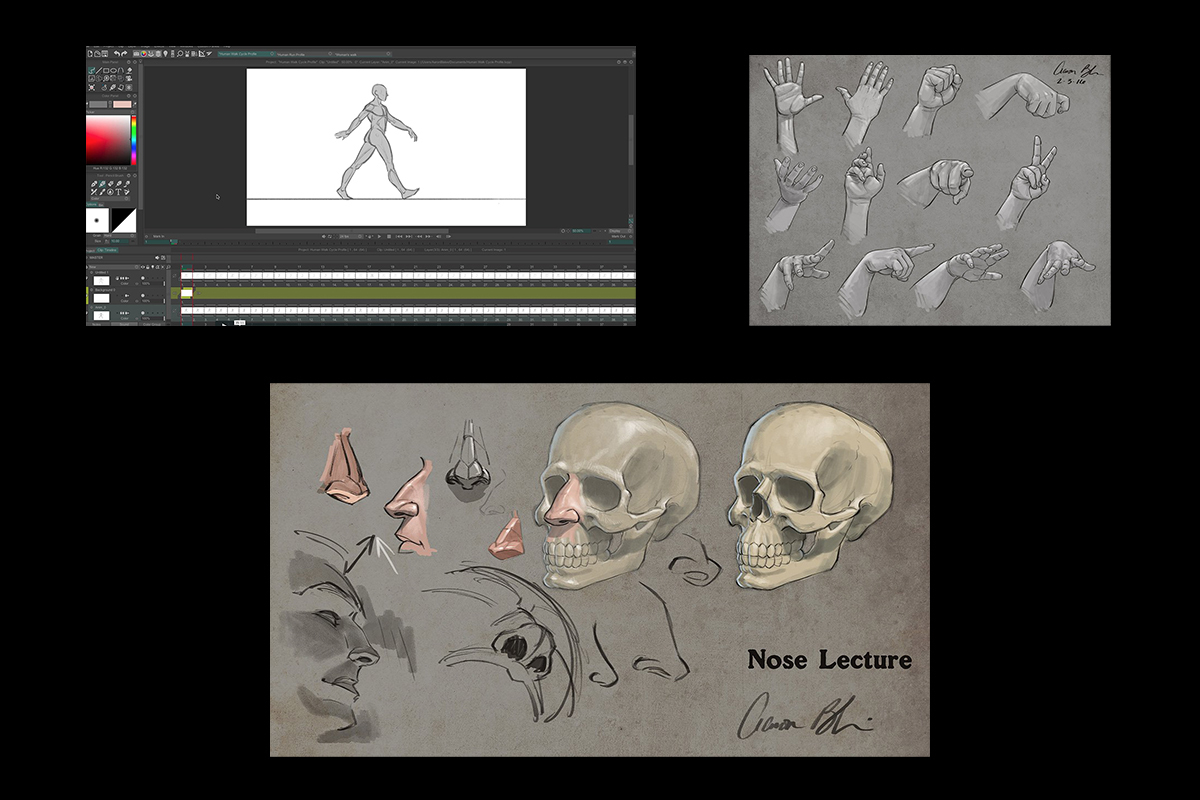Click the brush tip preview thumbnail
This screenshot has height=800, width=1200.
point(97,220)
